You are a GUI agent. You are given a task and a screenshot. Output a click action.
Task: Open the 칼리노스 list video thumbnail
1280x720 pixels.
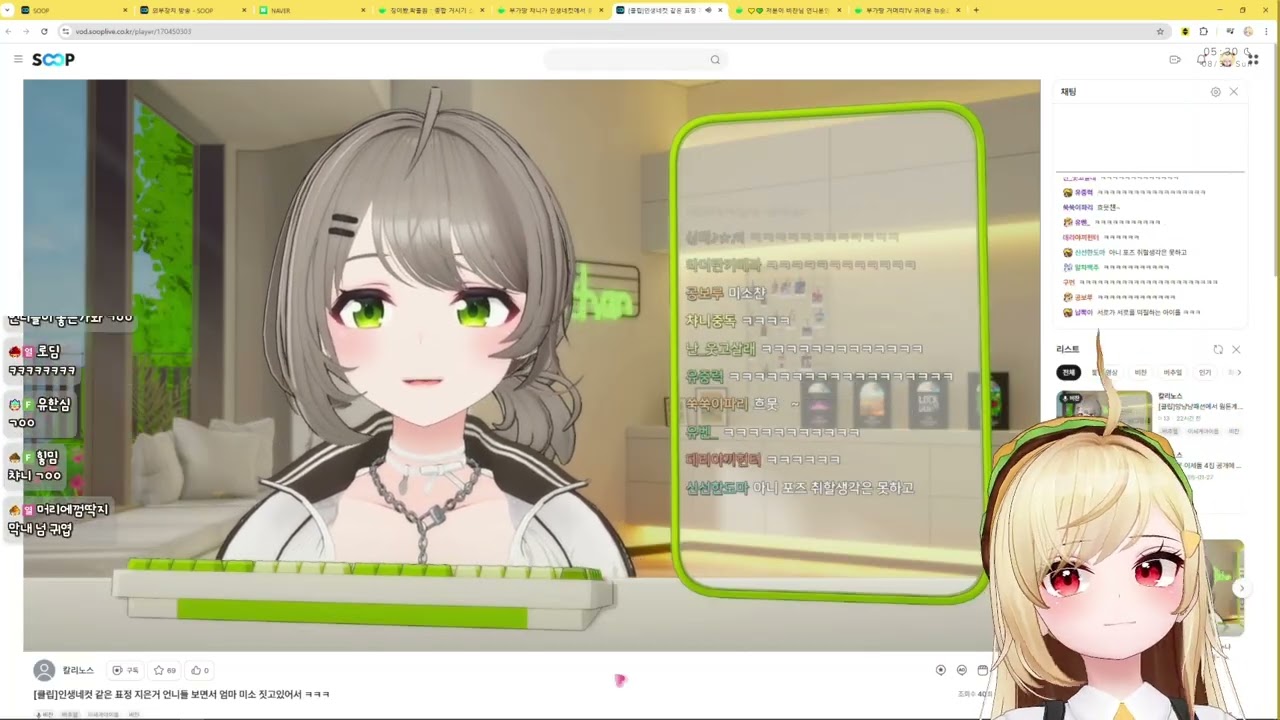click(x=1104, y=413)
